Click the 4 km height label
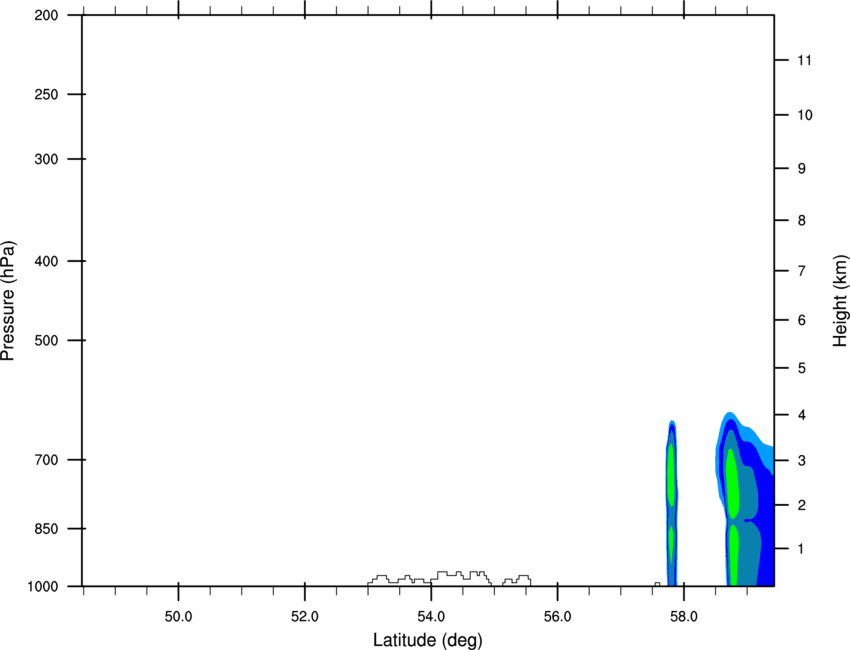850x650 pixels. point(802,415)
